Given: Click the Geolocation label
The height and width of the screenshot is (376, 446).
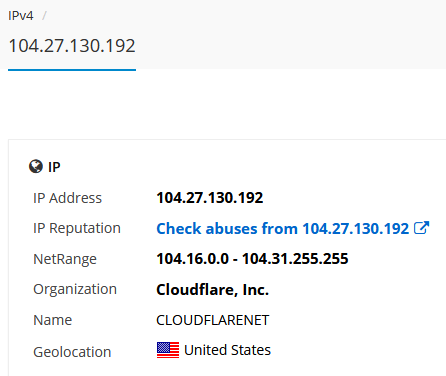Looking at the screenshot, I should pyautogui.click(x=72, y=352).
